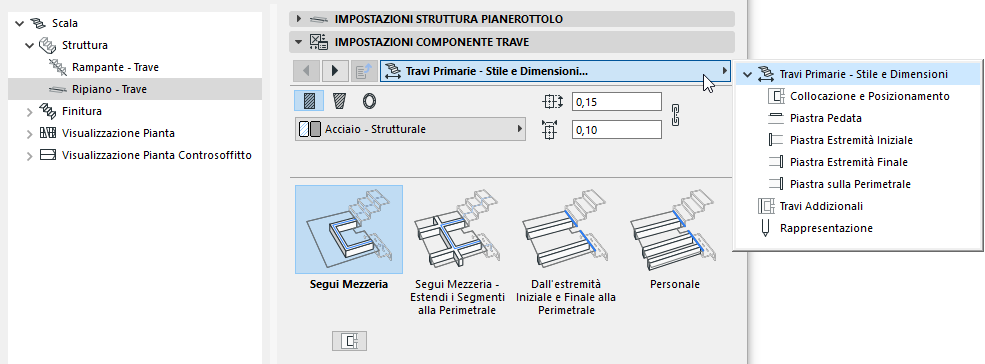Image resolution: width=985 pixels, height=364 pixels.
Task: Open Travi Primarie - Stile e Dimensioni dropdown
Action: click(556, 71)
